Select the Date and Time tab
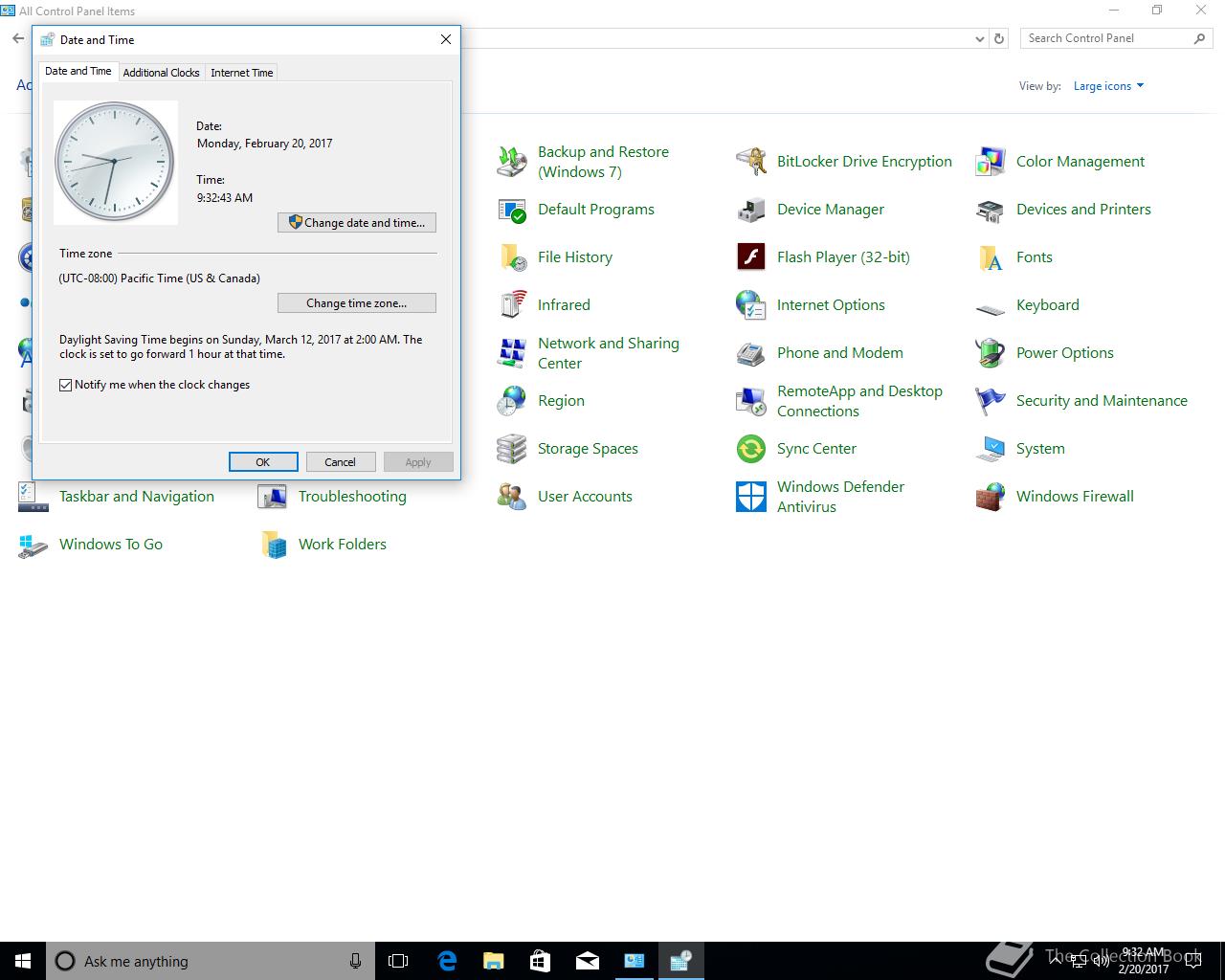Viewport: 1225px width, 980px height. [78, 71]
